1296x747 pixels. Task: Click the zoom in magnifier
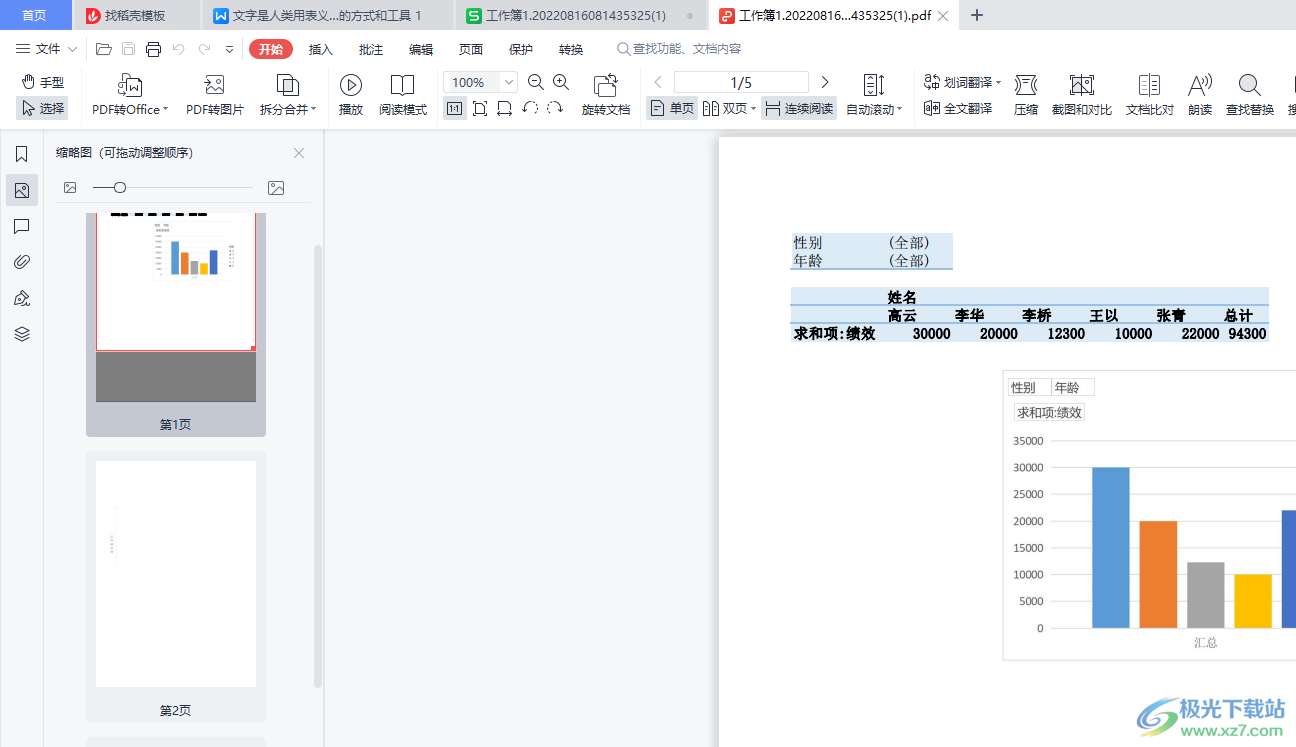pos(561,82)
